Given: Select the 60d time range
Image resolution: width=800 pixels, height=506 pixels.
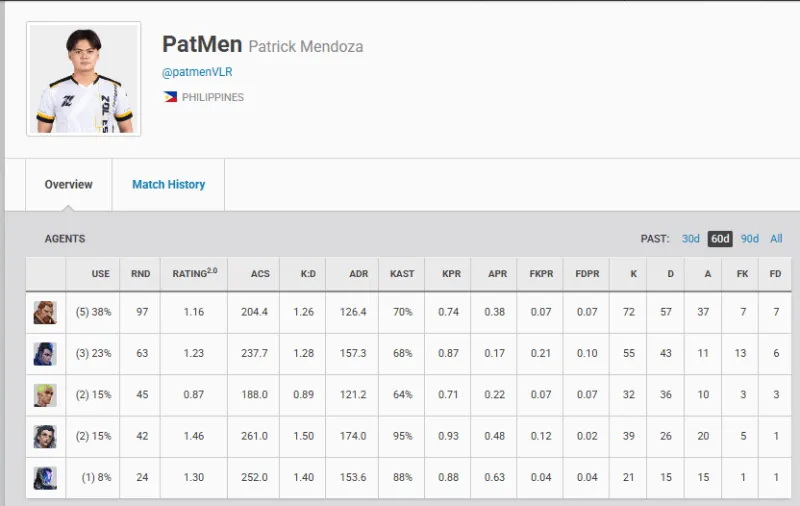Looking at the screenshot, I should [x=720, y=239].
